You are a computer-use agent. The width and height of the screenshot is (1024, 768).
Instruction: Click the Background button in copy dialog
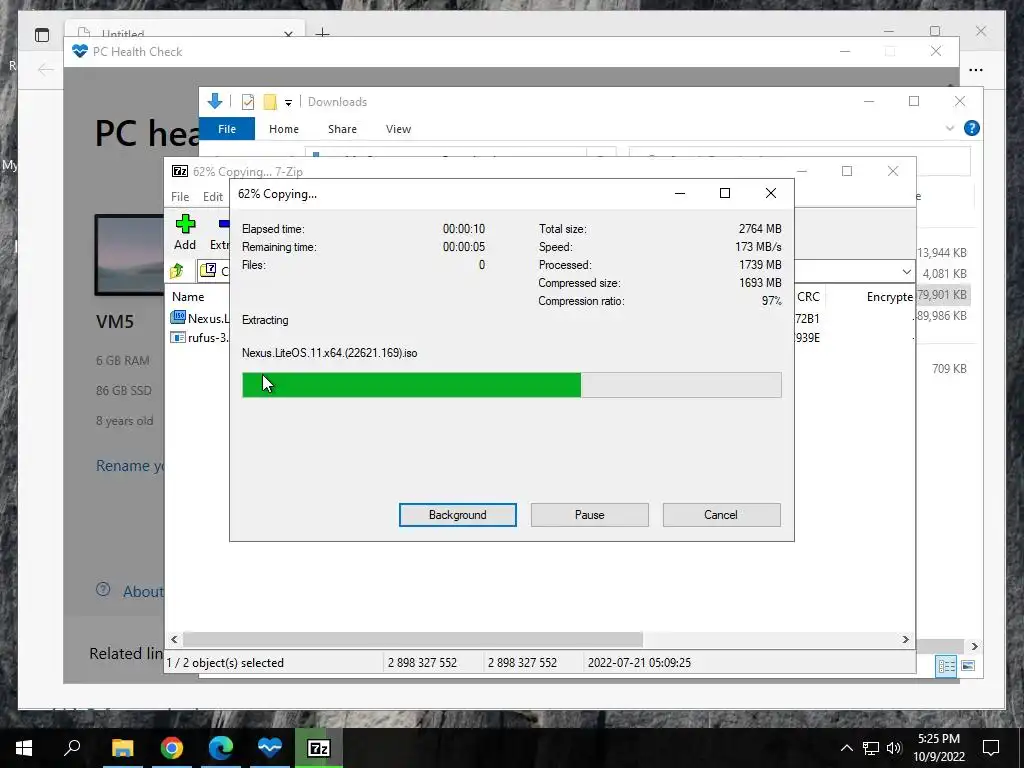[457, 515]
